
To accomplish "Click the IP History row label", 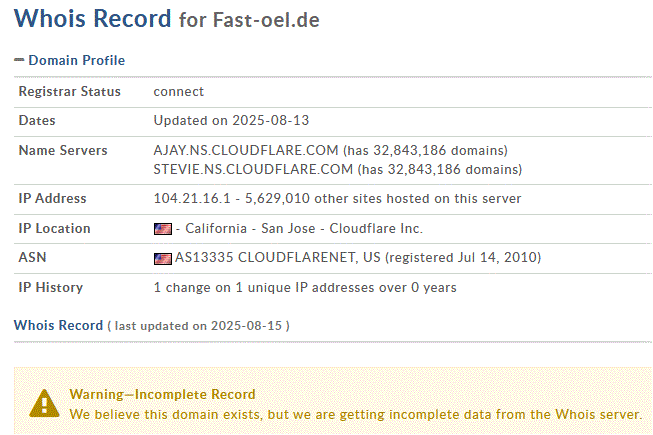I will (51, 288).
